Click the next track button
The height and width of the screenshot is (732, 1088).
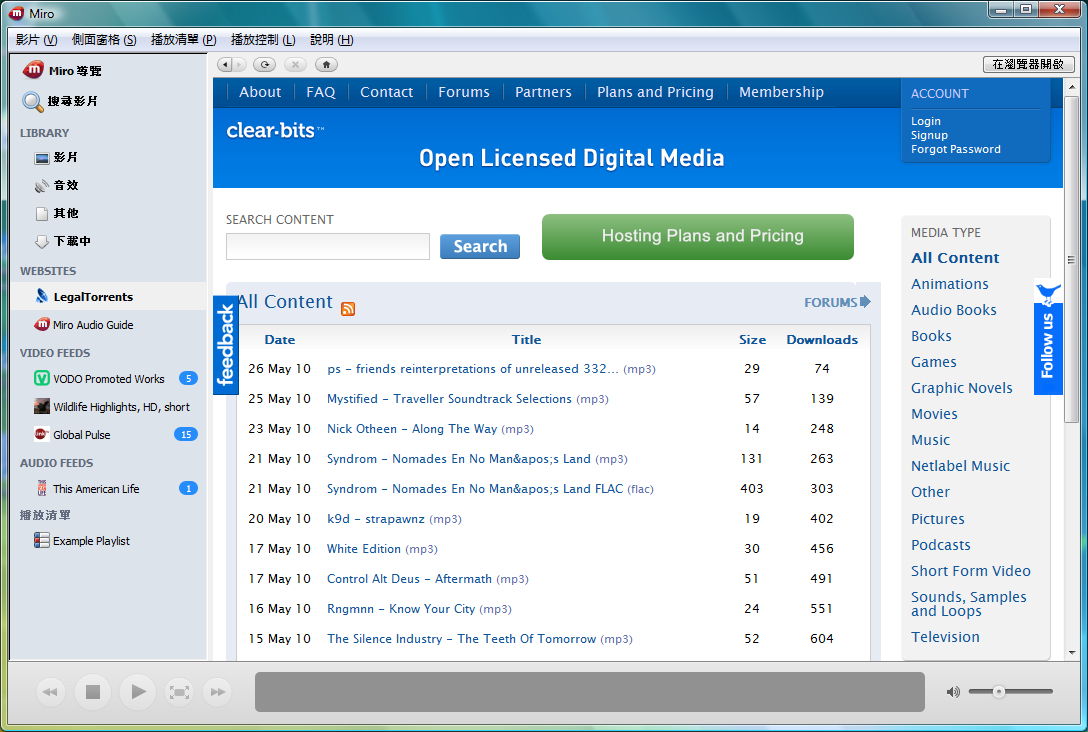click(218, 692)
